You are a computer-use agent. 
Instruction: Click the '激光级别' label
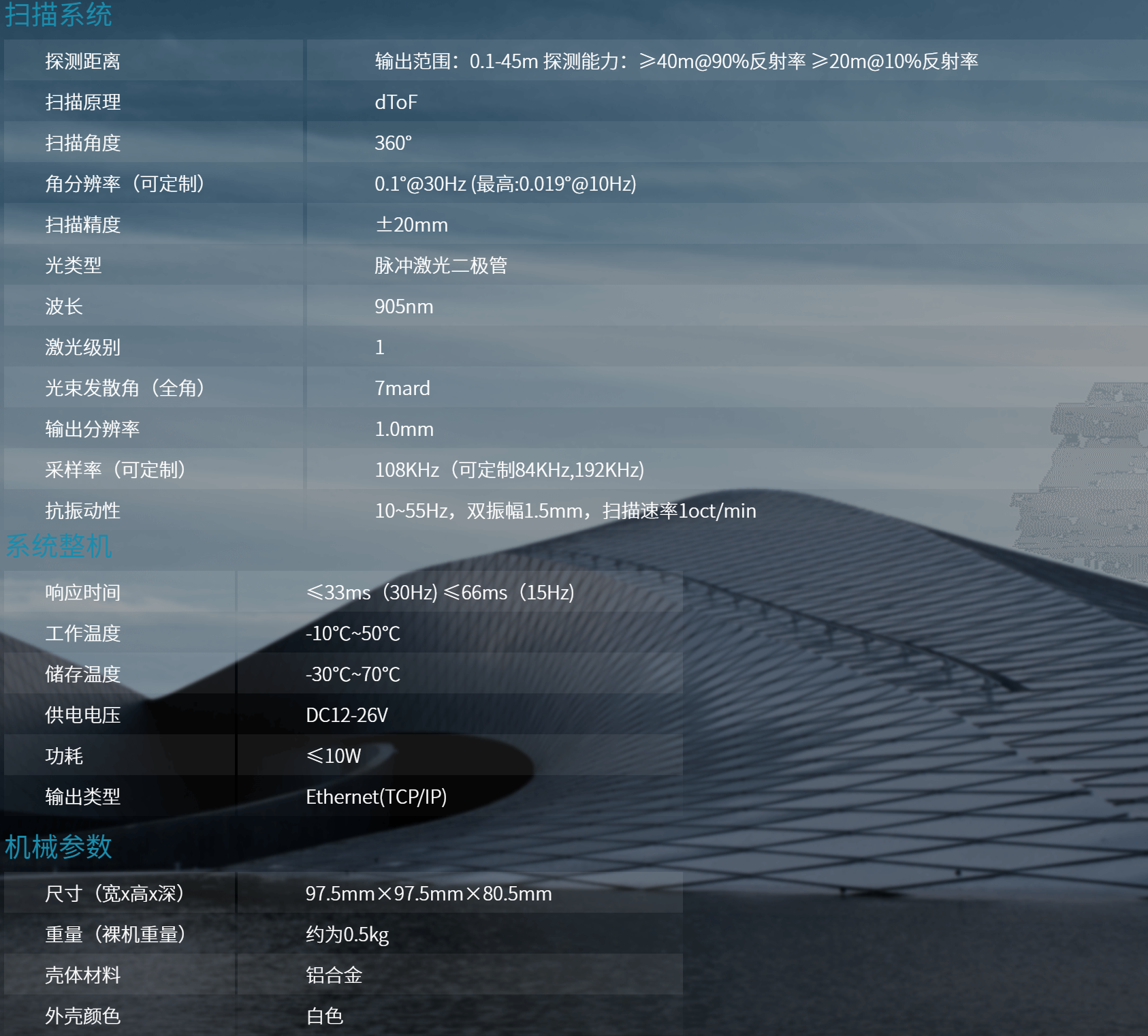click(x=82, y=347)
